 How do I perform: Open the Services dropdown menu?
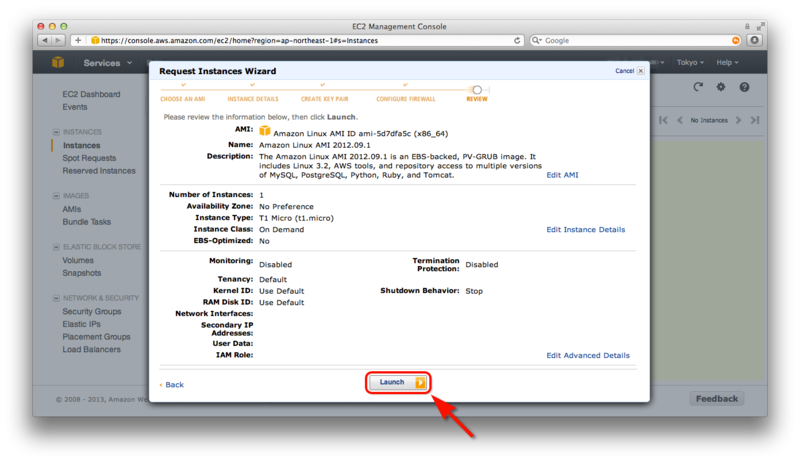click(x=108, y=63)
